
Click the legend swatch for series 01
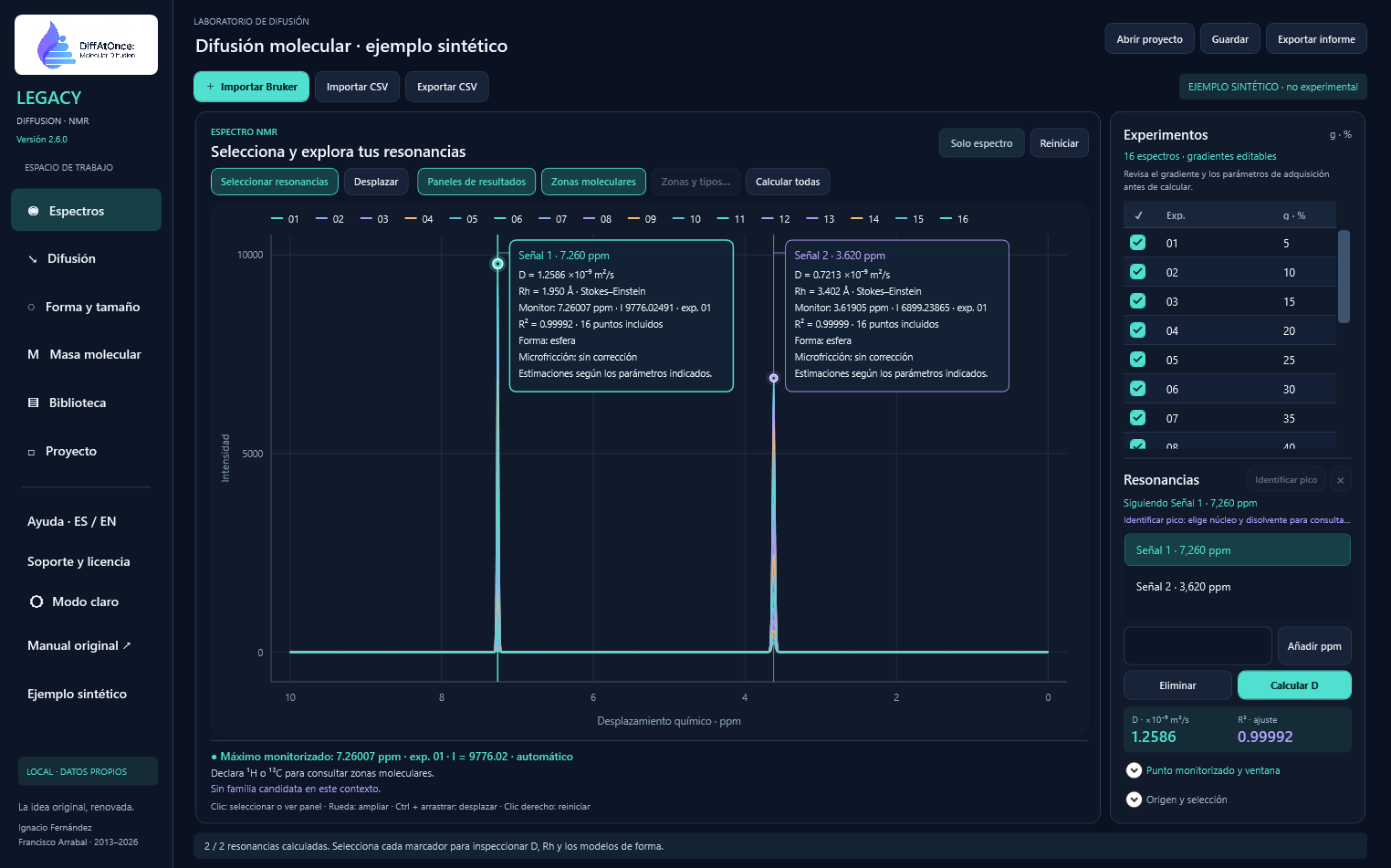point(277,219)
